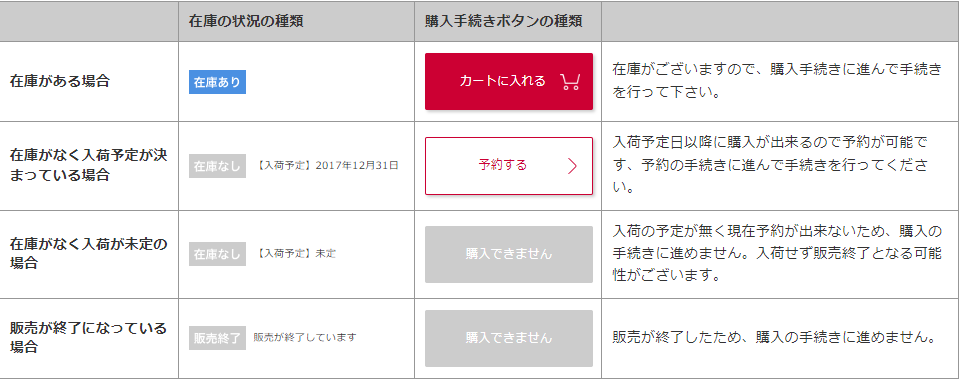
Task: Click the 販売が終了になっている場合 row label
Action: [x=88, y=337]
